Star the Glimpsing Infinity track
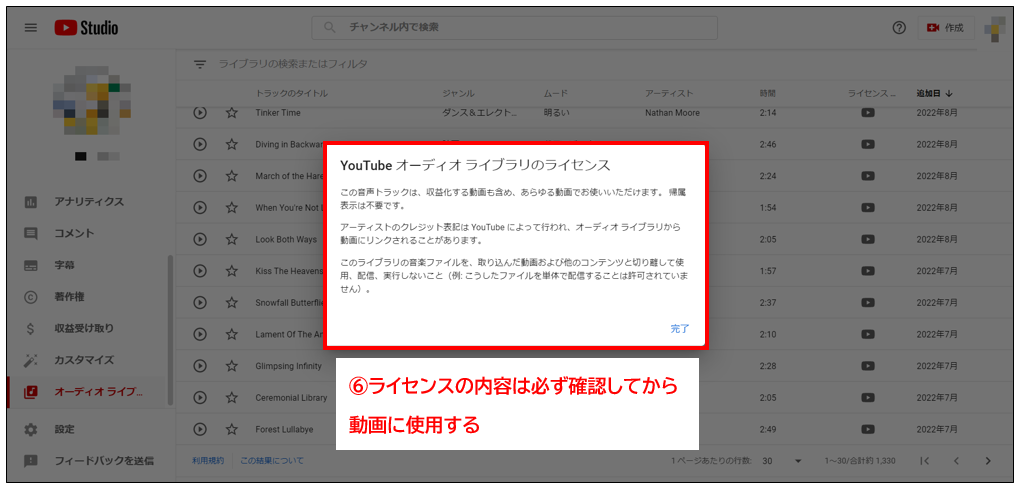Image resolution: width=1019 pixels, height=491 pixels. [x=231, y=366]
